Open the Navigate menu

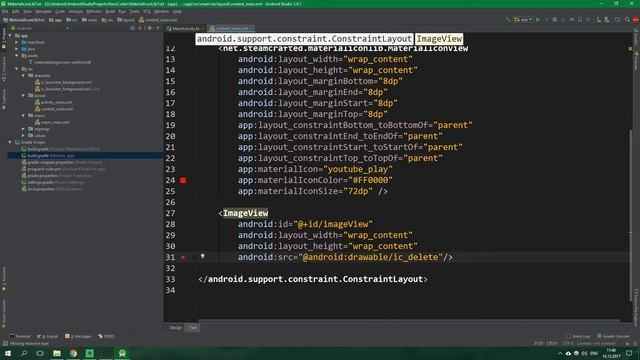[x=43, y=11]
